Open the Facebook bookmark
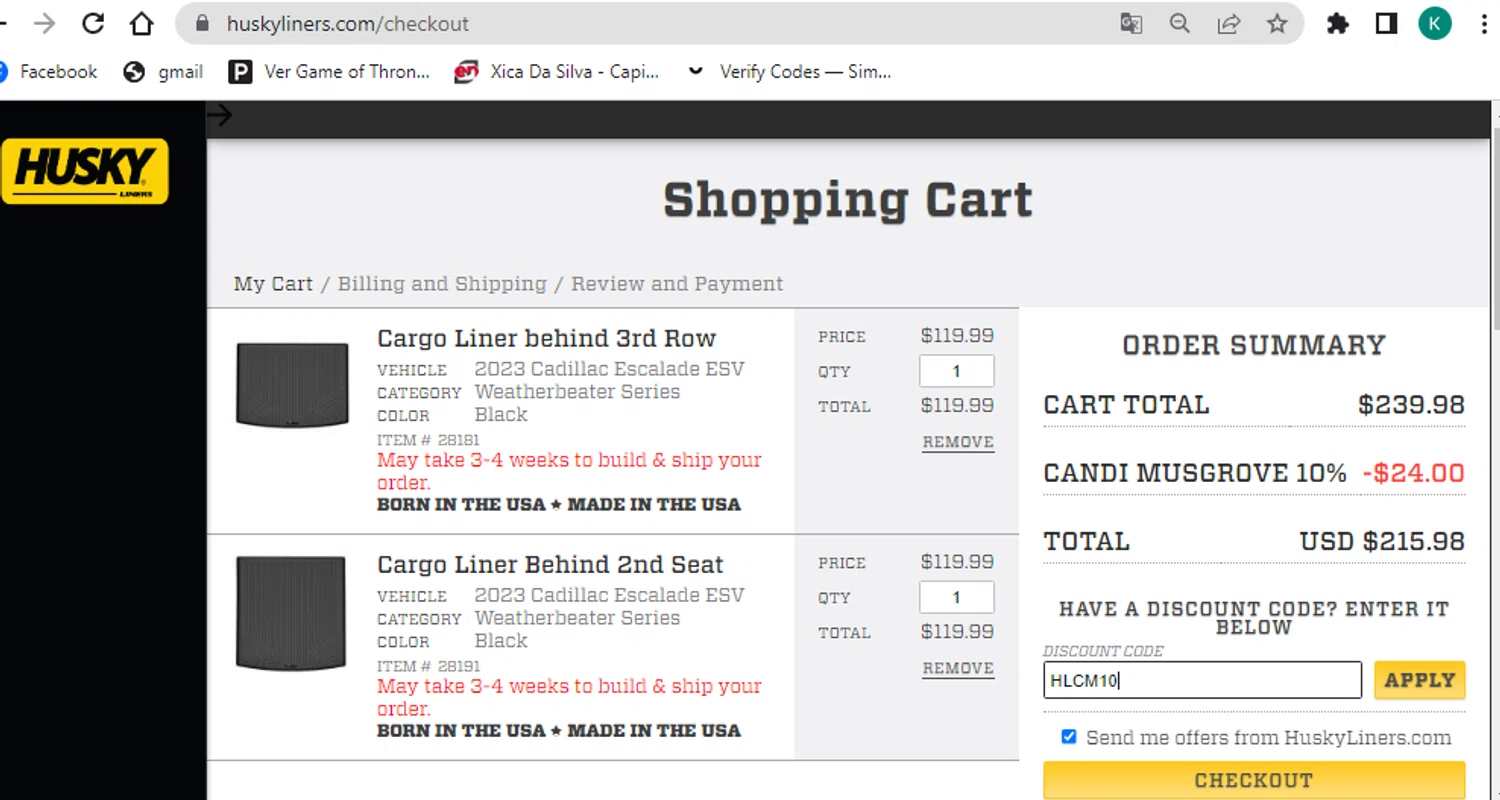The height and width of the screenshot is (800, 1500). [x=48, y=72]
